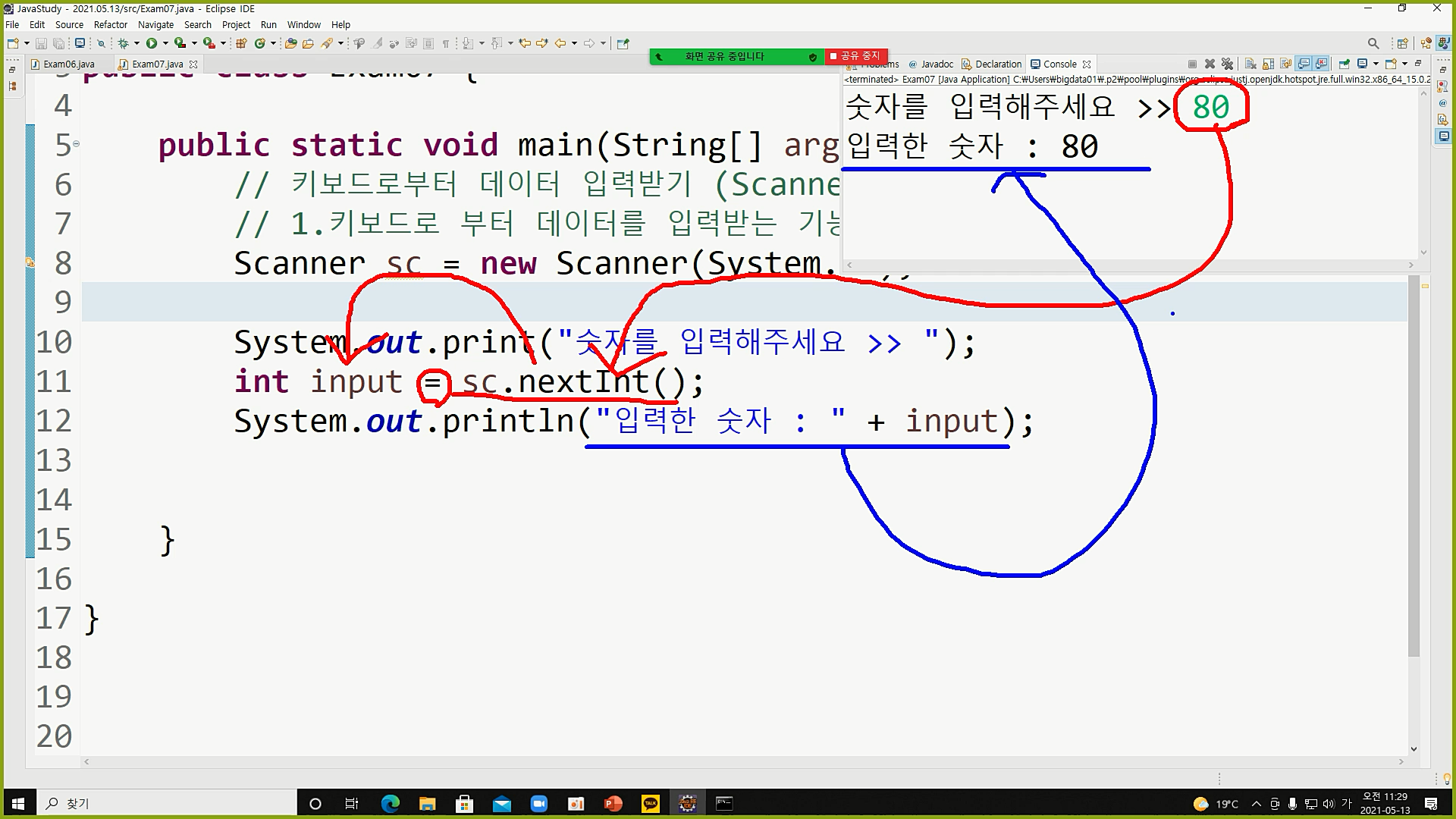Open the Refactor menu
The height and width of the screenshot is (819, 1456).
[x=111, y=24]
